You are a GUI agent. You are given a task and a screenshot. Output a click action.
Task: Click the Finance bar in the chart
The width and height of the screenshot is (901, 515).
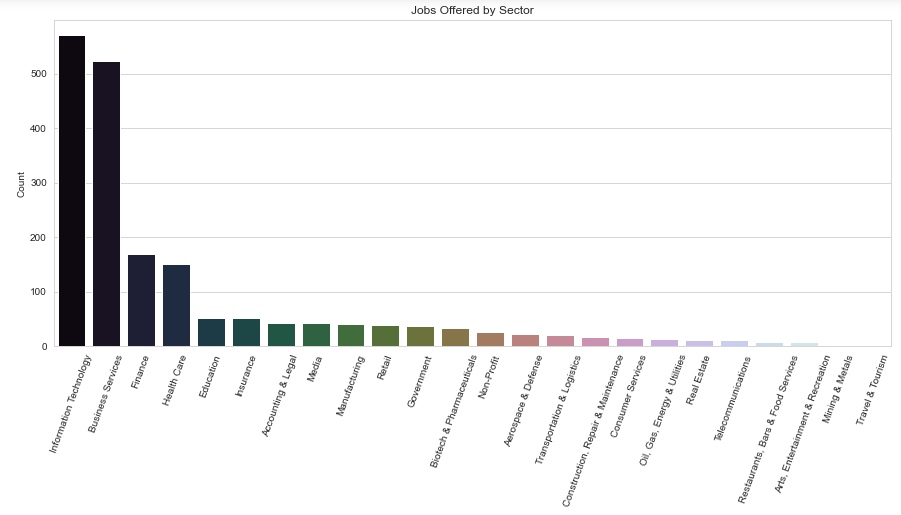[x=141, y=301]
